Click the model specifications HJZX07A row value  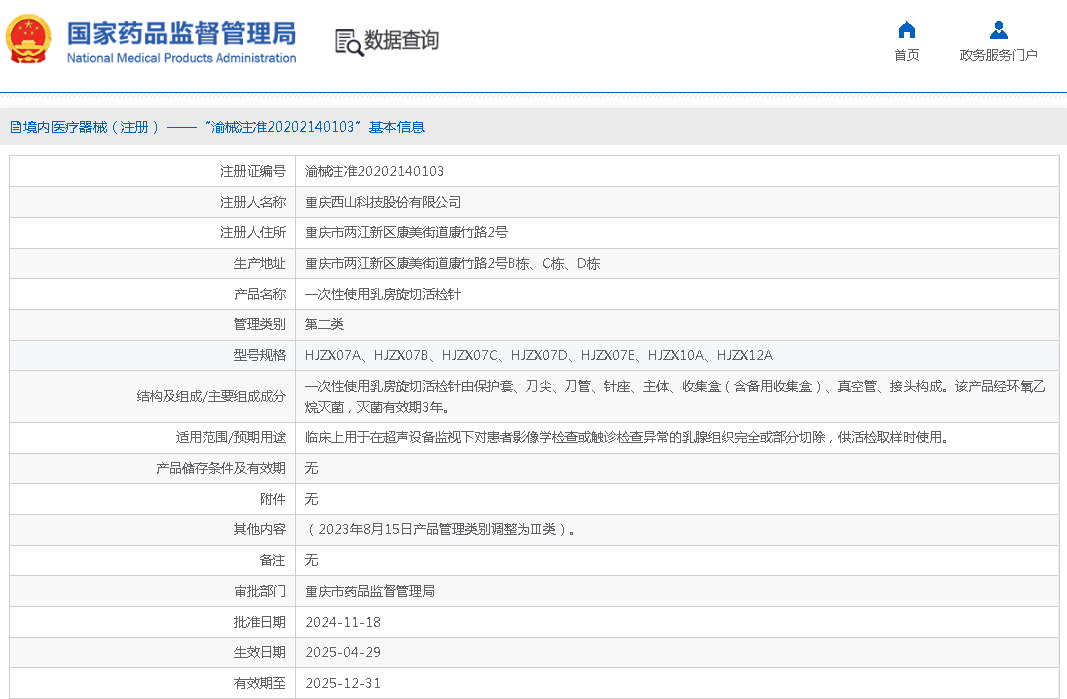(x=538, y=355)
